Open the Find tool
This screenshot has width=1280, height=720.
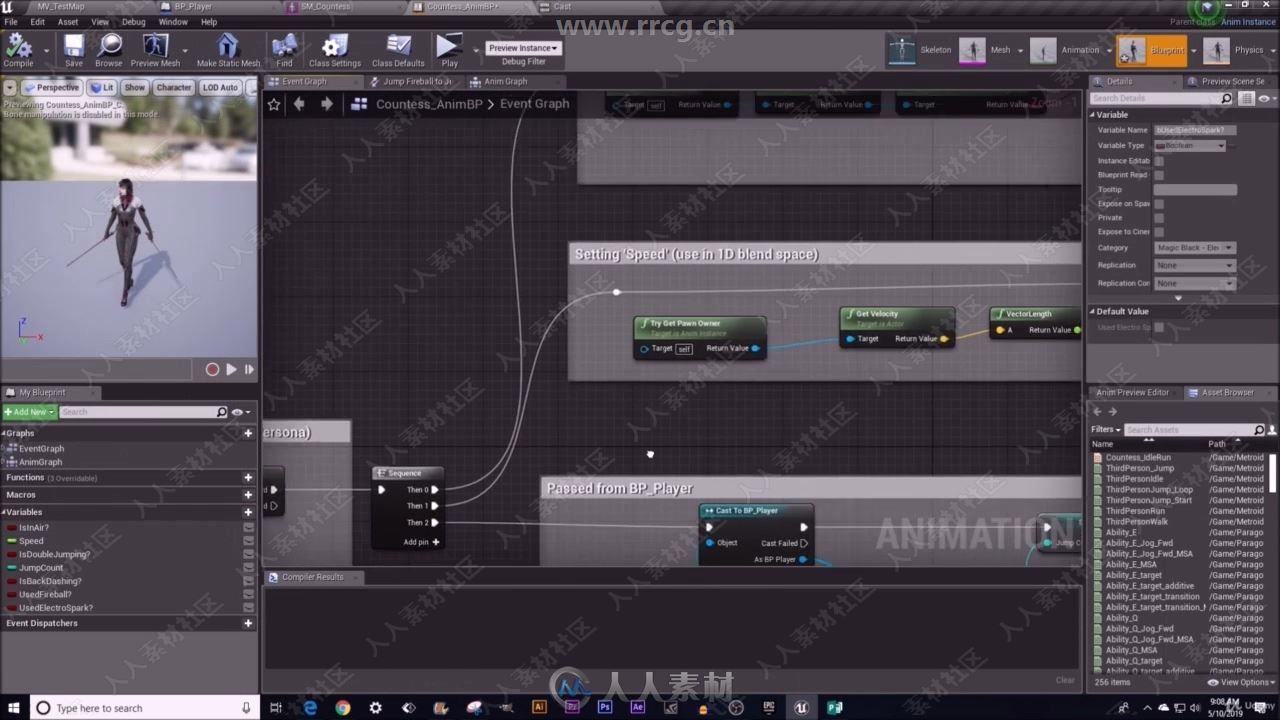point(284,50)
